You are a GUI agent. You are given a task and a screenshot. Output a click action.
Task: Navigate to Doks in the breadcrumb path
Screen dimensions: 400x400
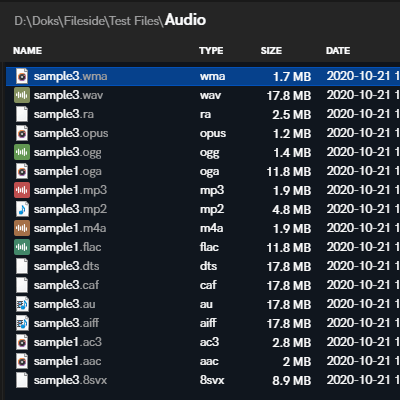(x=46, y=21)
